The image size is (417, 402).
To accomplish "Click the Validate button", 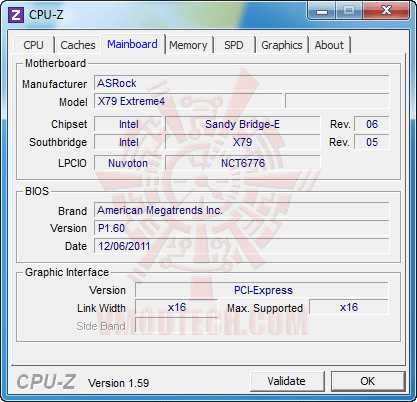I will point(287,381).
